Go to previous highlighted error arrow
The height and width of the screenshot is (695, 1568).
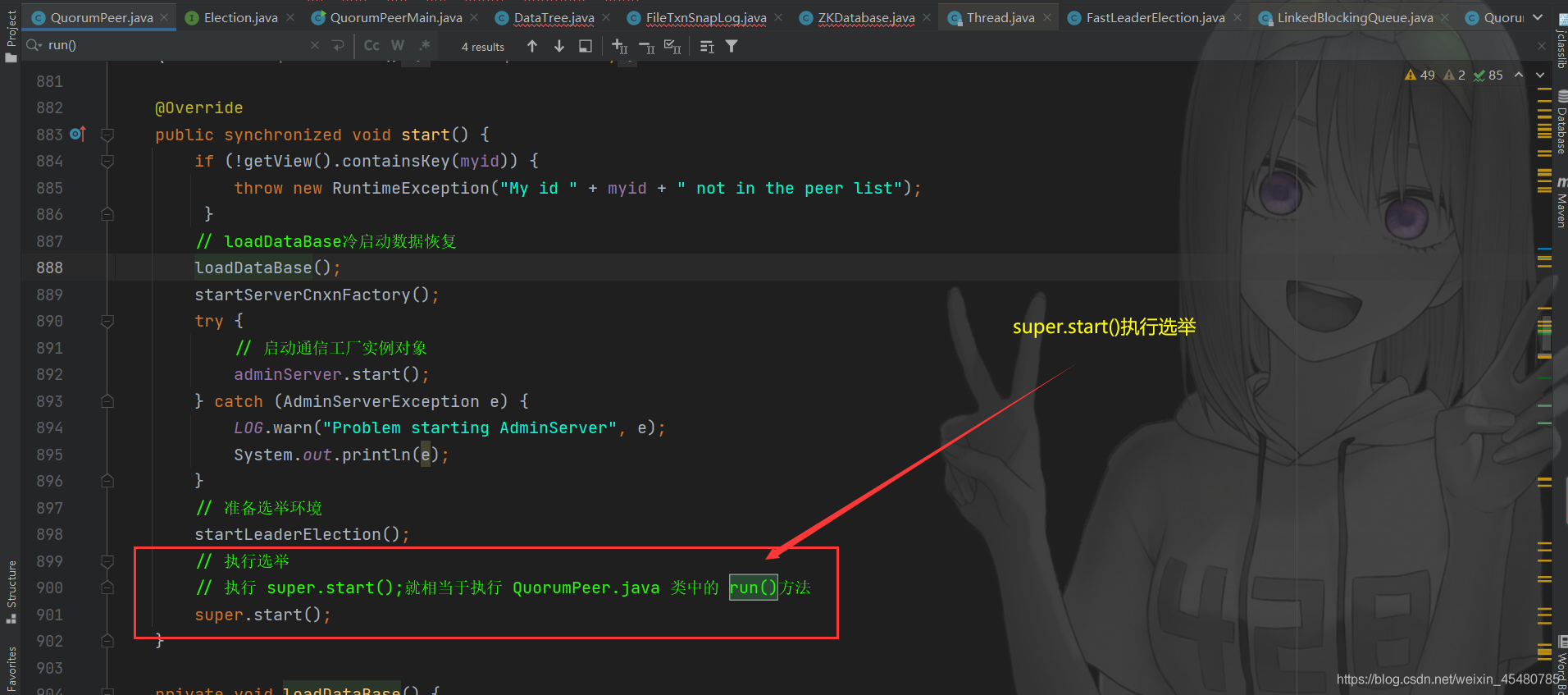pyautogui.click(x=1519, y=75)
